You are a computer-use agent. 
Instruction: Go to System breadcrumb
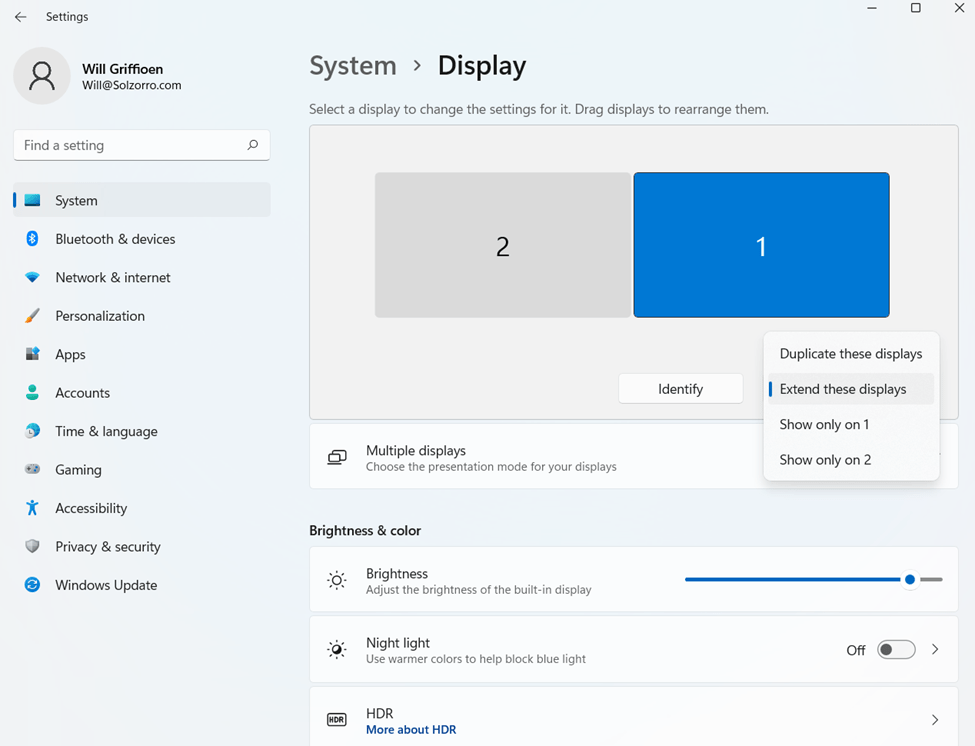(x=353, y=66)
